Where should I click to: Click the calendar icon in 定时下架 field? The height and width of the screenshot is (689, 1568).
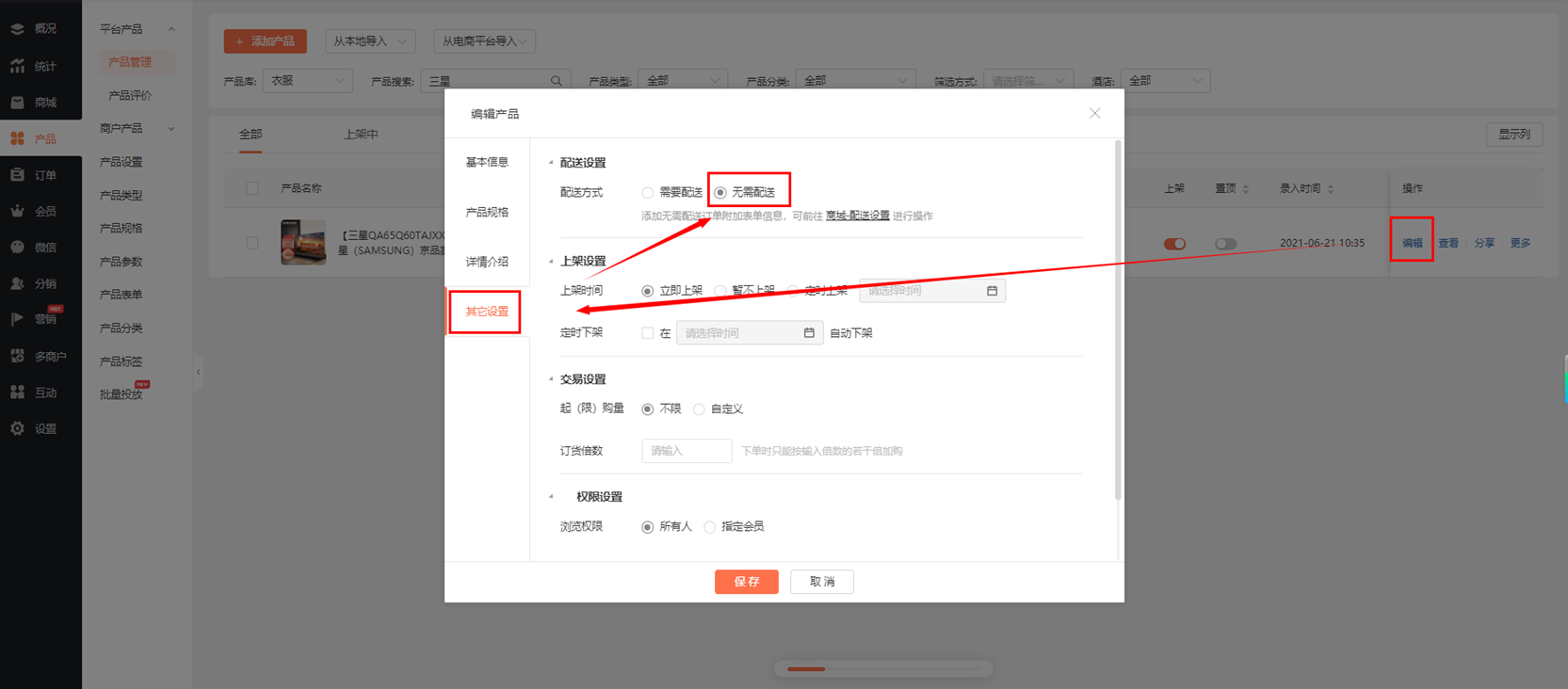point(809,332)
